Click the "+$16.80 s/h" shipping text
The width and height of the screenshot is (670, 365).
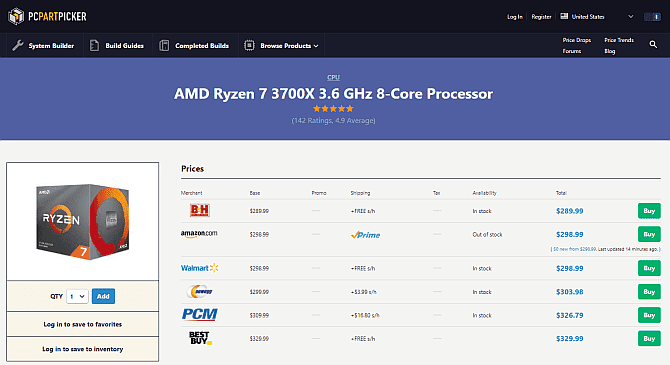point(365,315)
